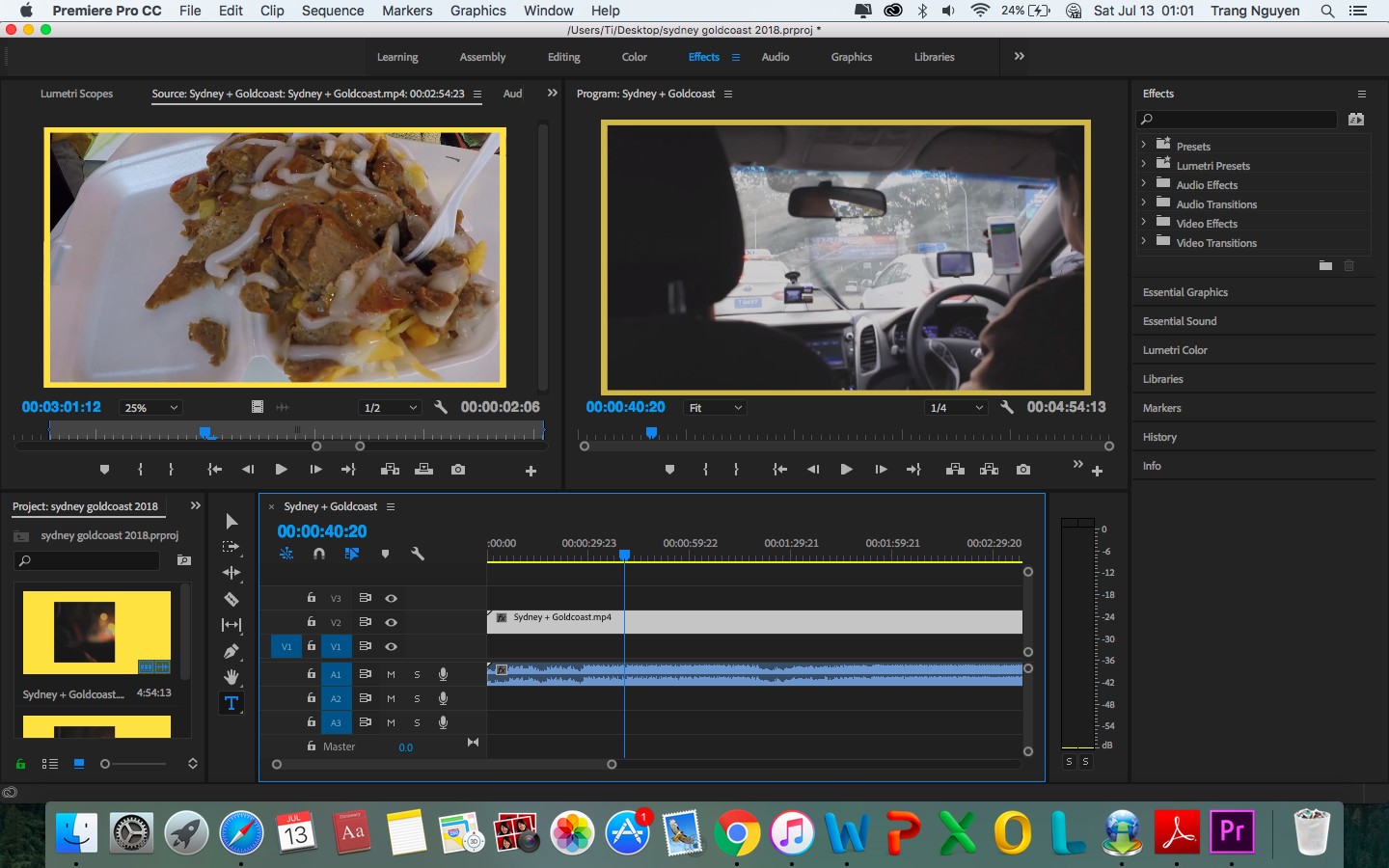Open the Markers menu
1389x868 pixels.
point(407,11)
